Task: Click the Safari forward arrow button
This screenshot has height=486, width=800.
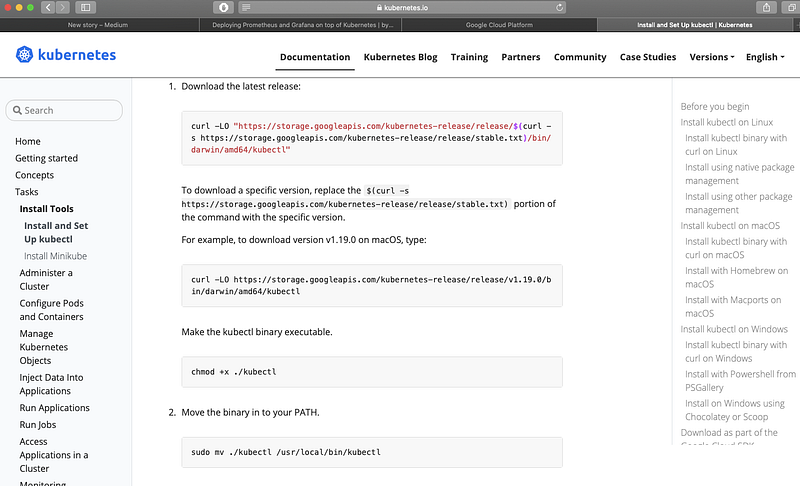Action: click(63, 7)
